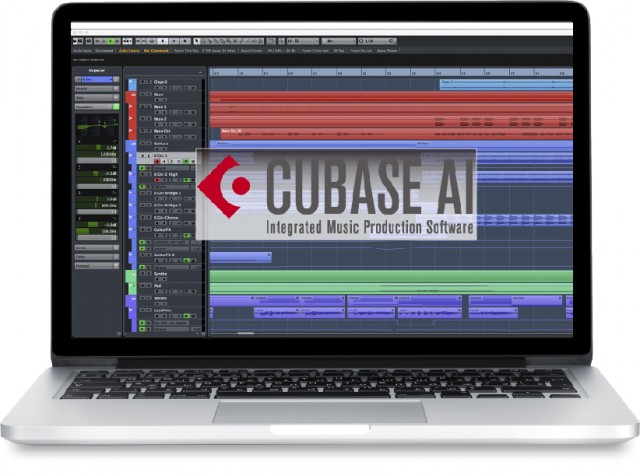Image resolution: width=640 pixels, height=476 pixels.
Task: Click the global Write automation 'w' button
Action: [x=118, y=41]
